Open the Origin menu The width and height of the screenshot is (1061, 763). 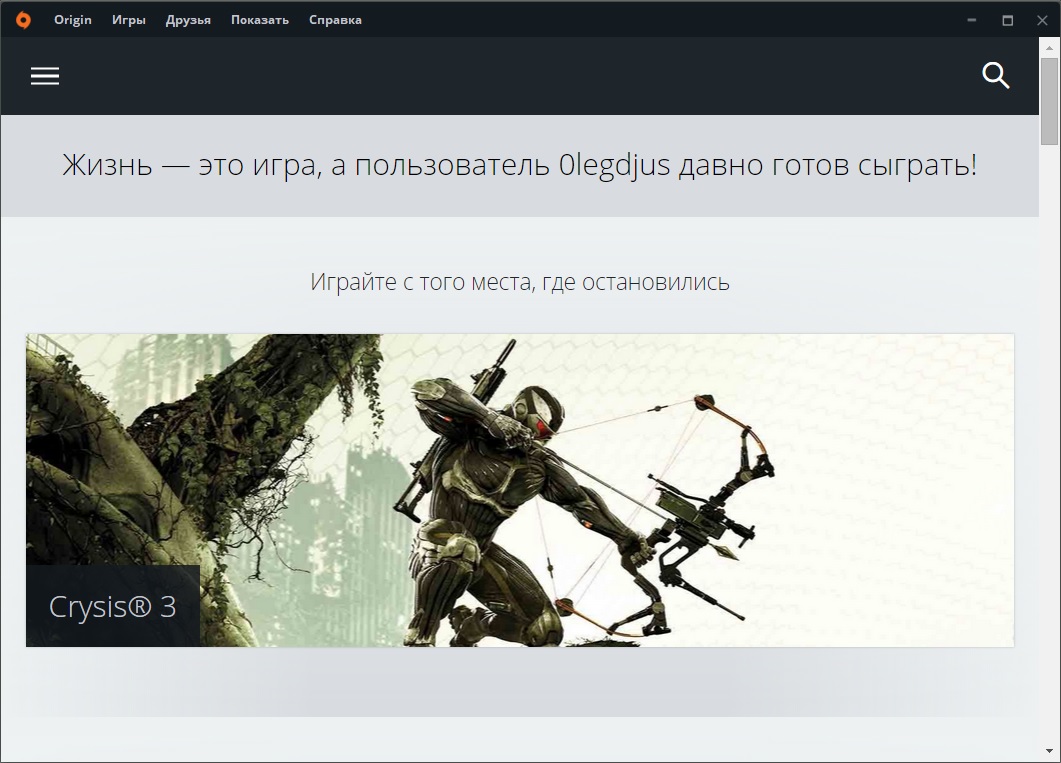coord(72,20)
